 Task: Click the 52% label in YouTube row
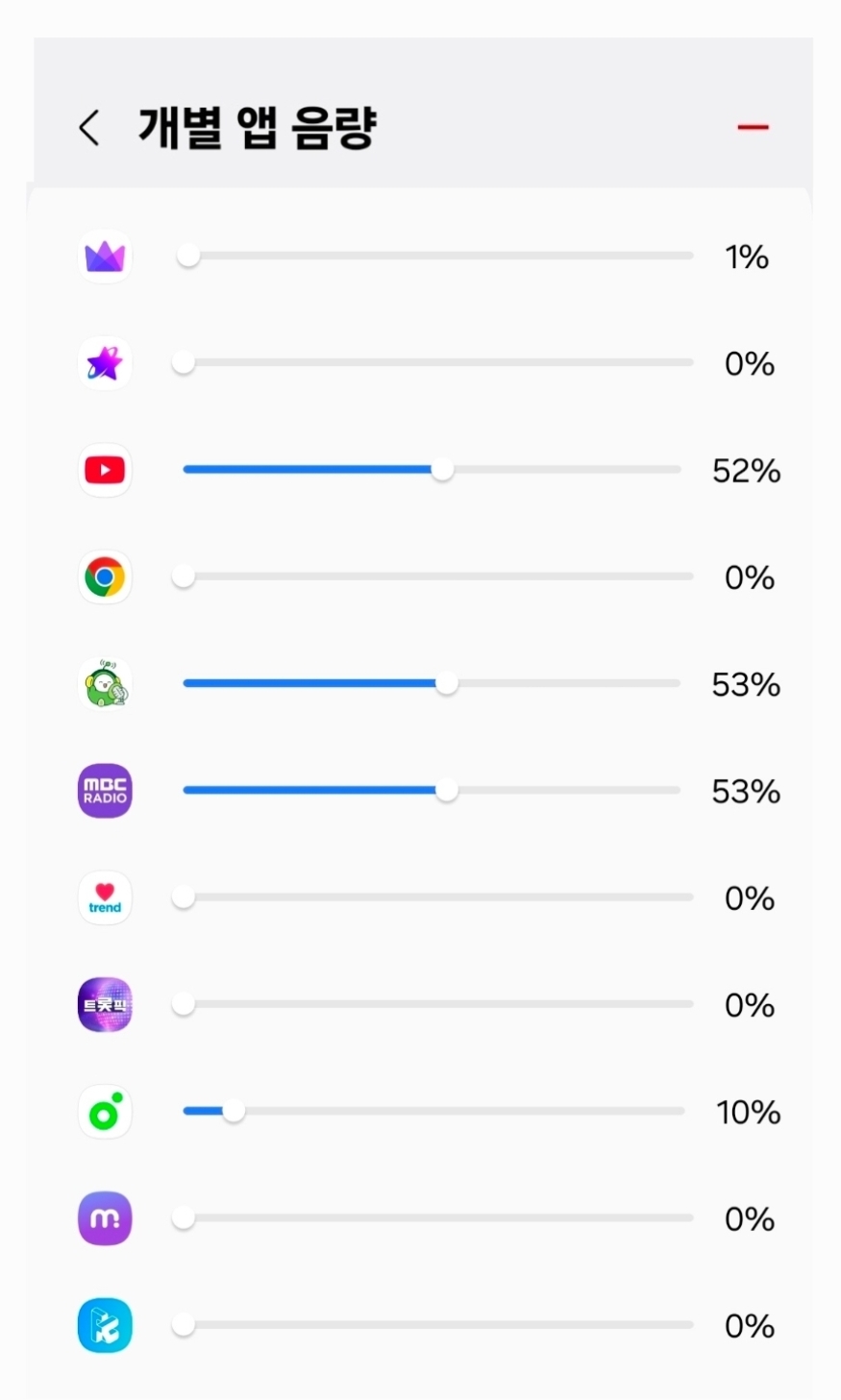click(746, 471)
